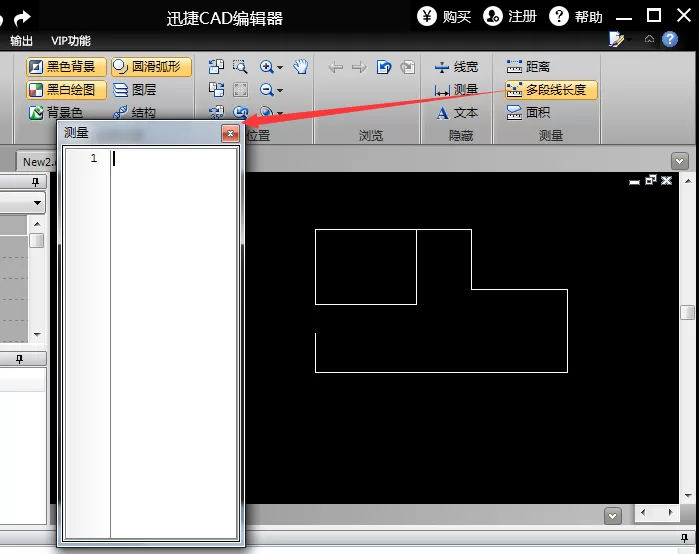Select the pan hand tool

tap(301, 66)
